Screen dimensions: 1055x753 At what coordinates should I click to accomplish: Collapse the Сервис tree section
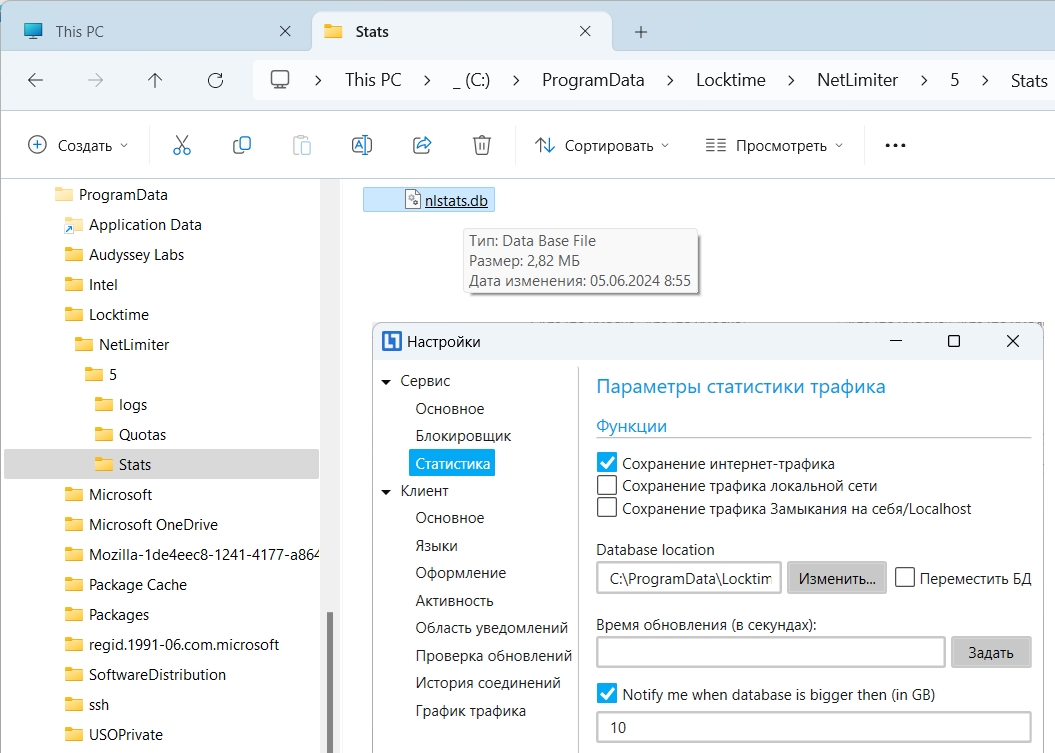pos(386,382)
